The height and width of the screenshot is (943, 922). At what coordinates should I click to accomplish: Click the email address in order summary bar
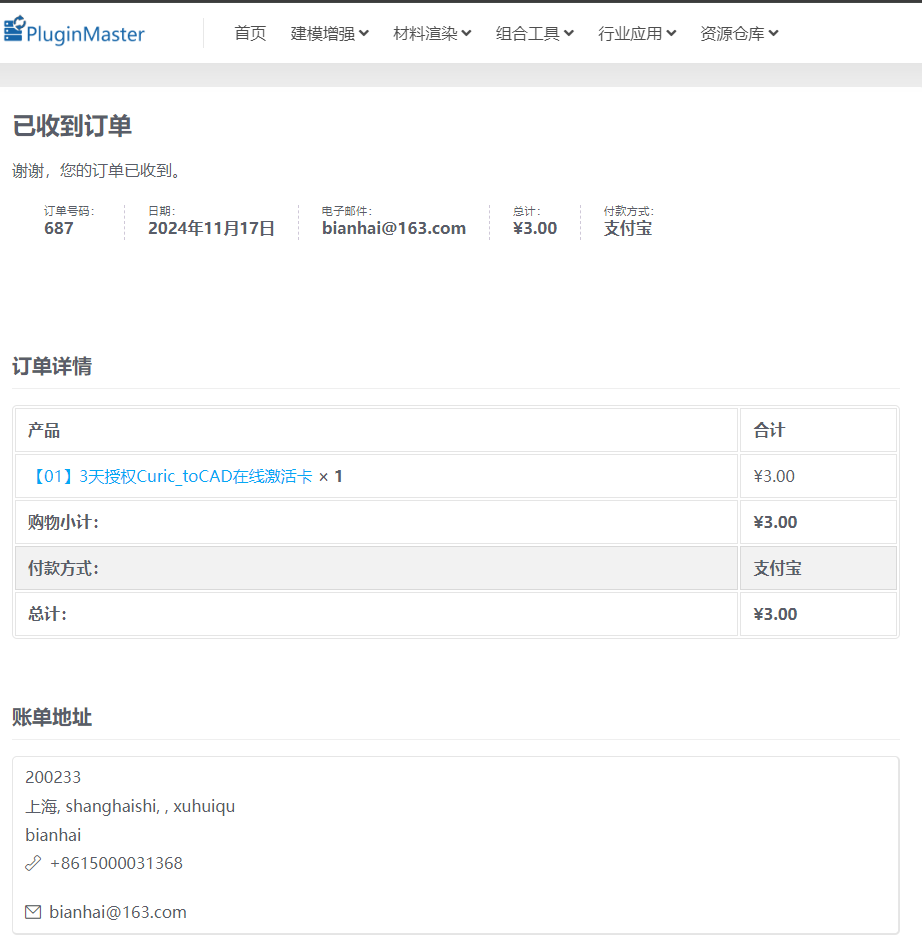393,228
